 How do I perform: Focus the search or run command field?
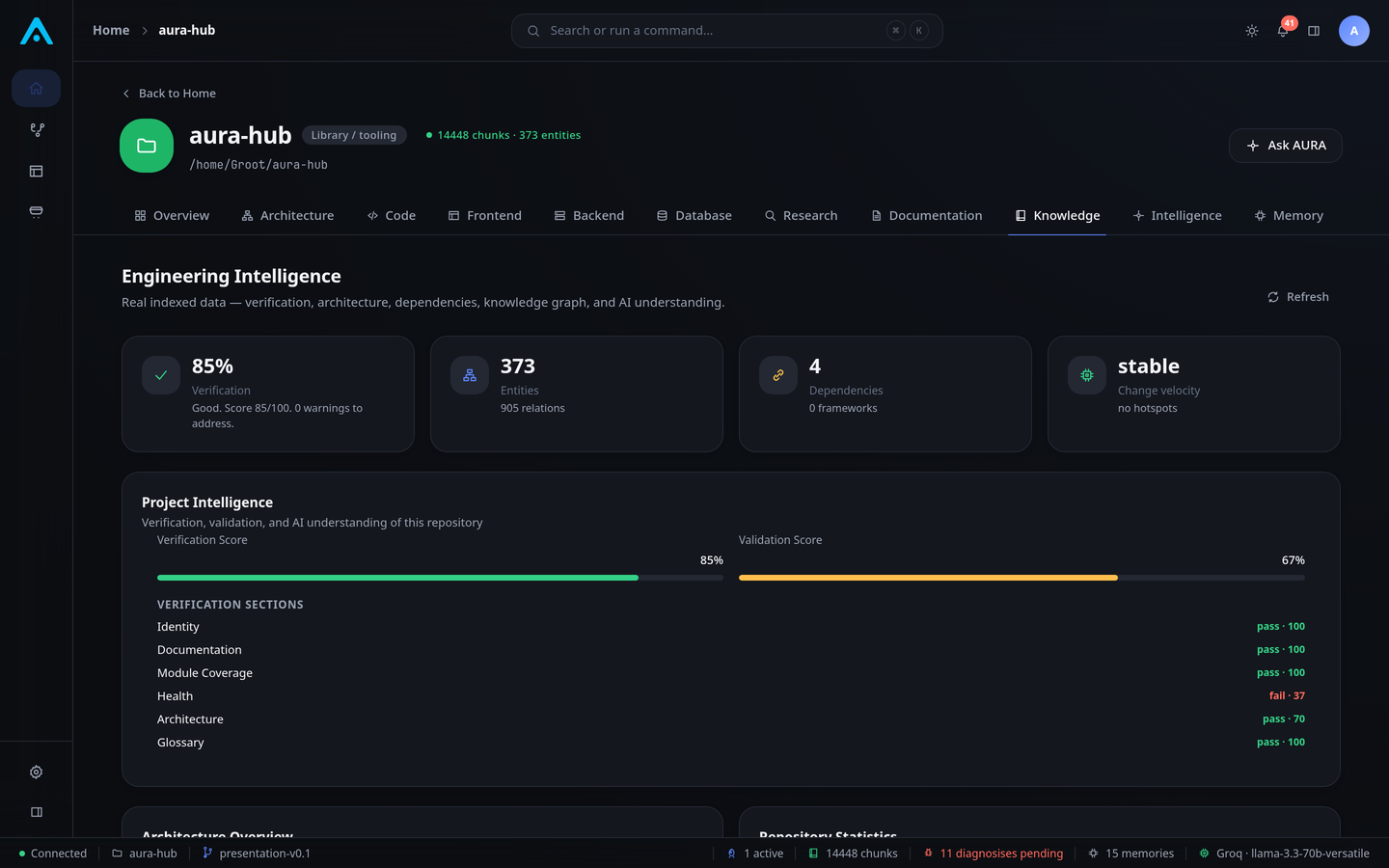pos(727,31)
